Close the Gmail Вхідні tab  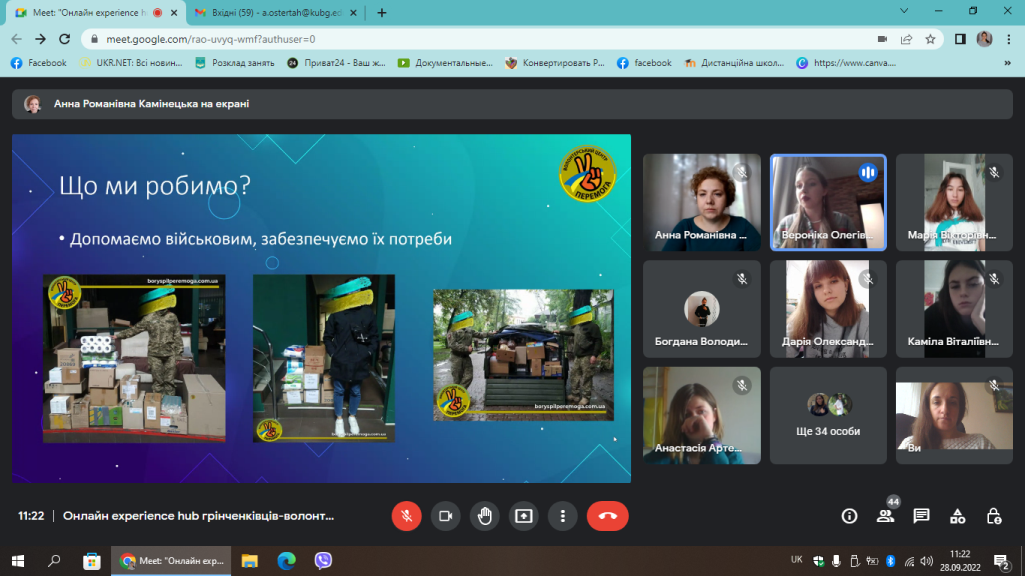354,12
